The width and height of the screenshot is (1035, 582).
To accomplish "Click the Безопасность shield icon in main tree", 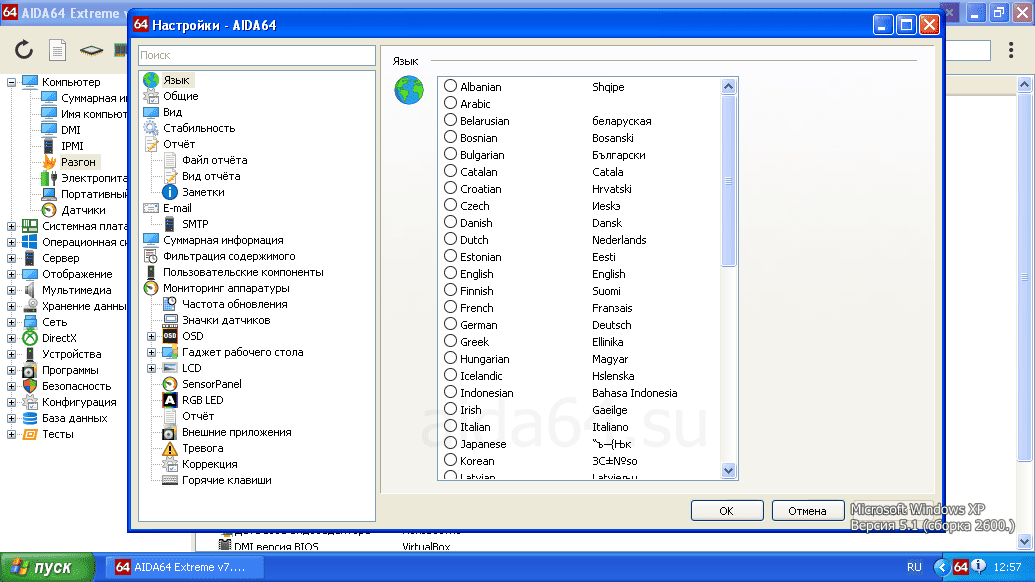I will coord(30,386).
